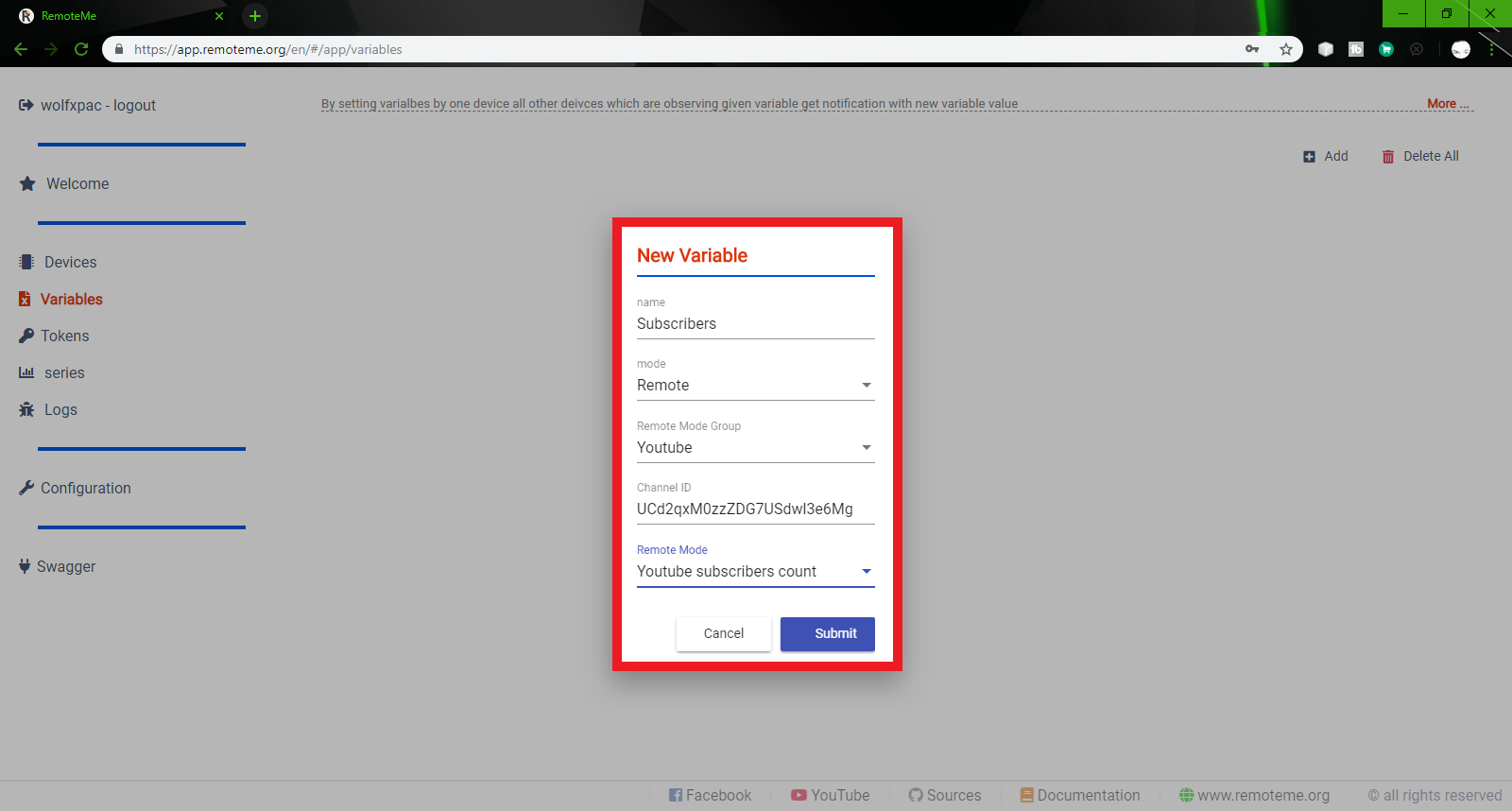The width and height of the screenshot is (1512, 811).
Task: Submit the New Variable form
Action: (x=828, y=633)
